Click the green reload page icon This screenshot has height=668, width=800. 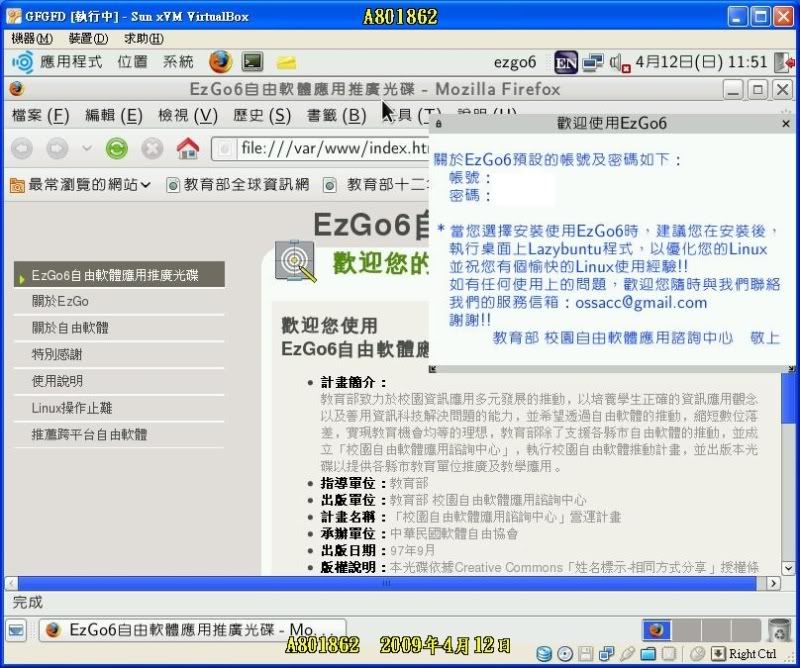tap(117, 149)
